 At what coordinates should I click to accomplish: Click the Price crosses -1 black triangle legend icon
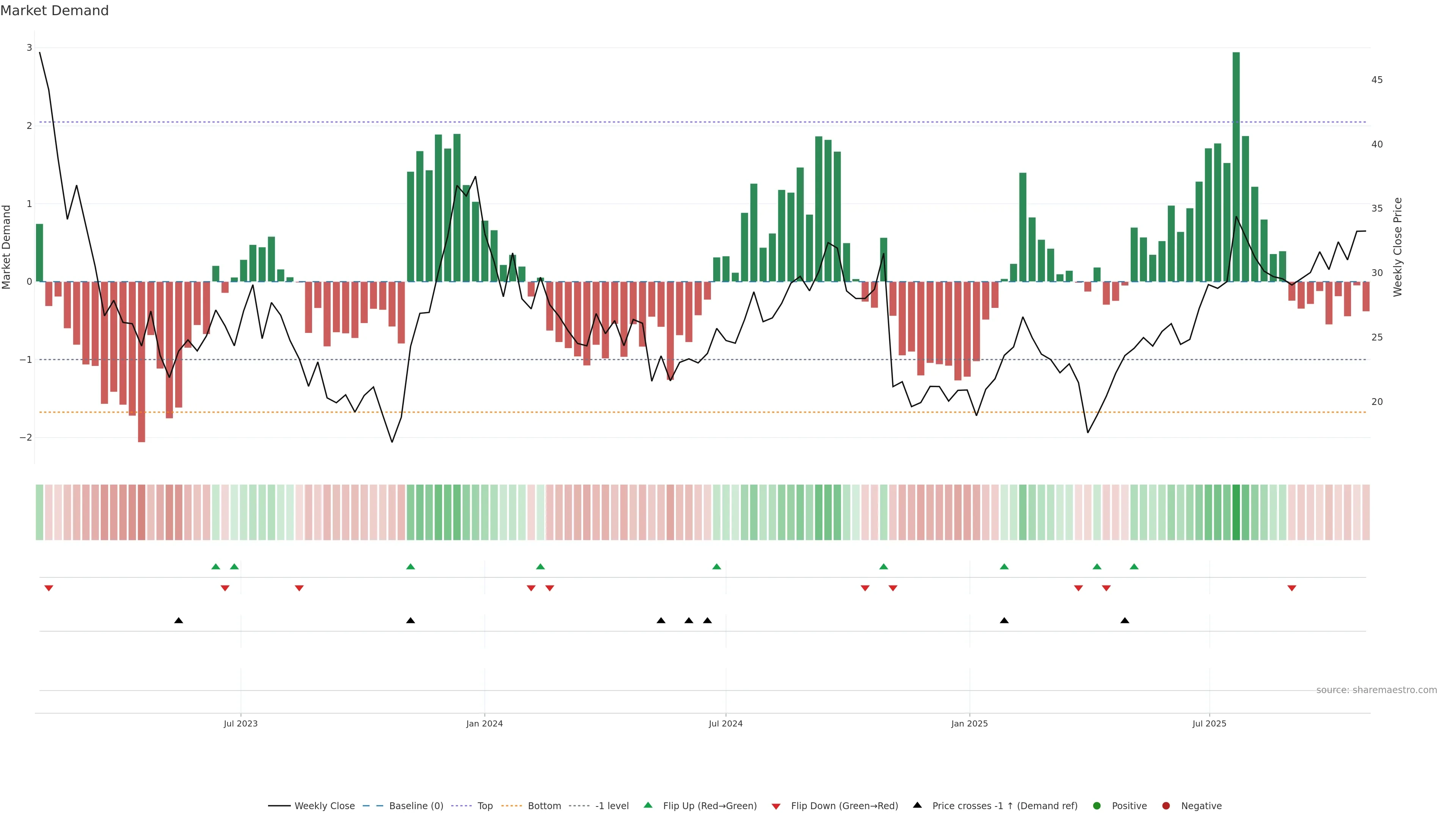tap(917, 805)
